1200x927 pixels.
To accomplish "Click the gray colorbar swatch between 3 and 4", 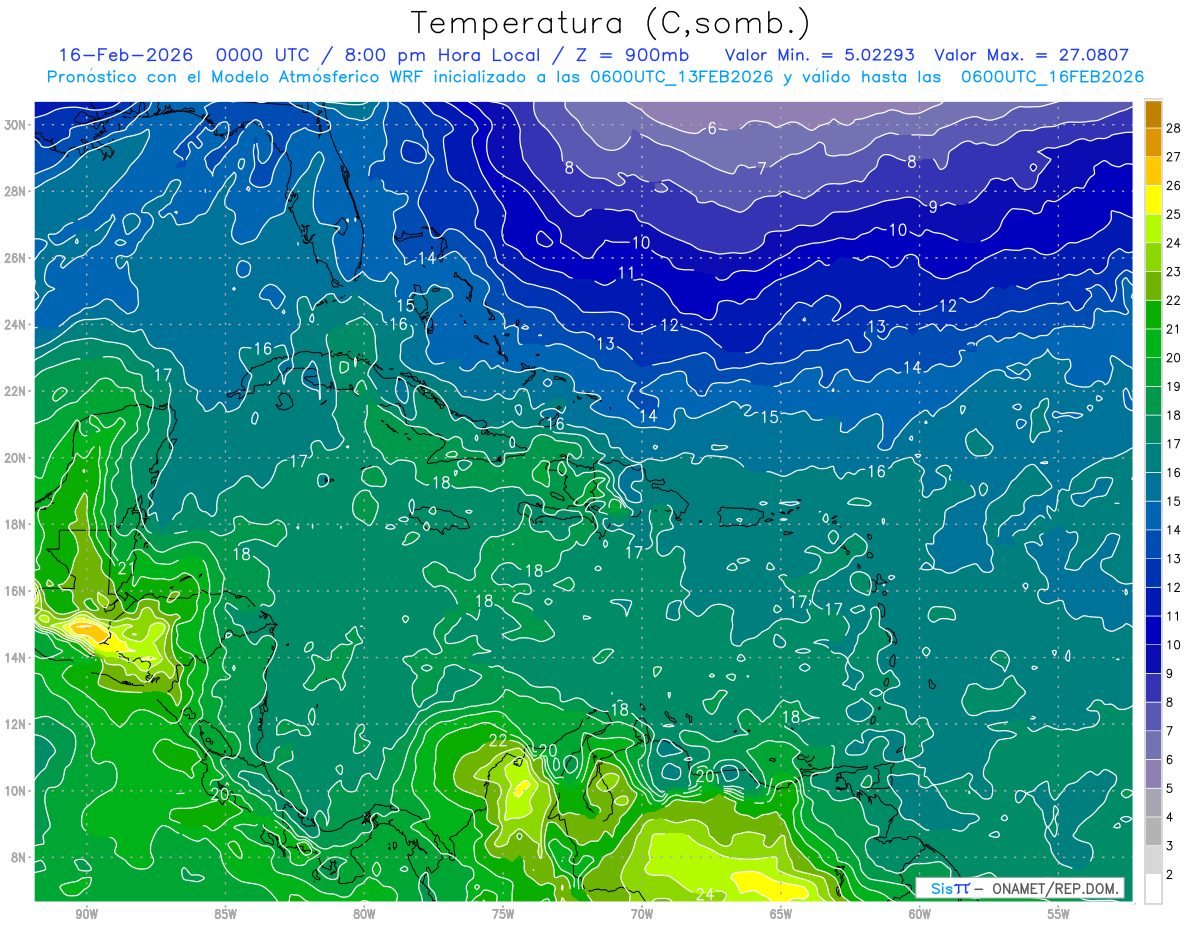I will [1153, 832].
